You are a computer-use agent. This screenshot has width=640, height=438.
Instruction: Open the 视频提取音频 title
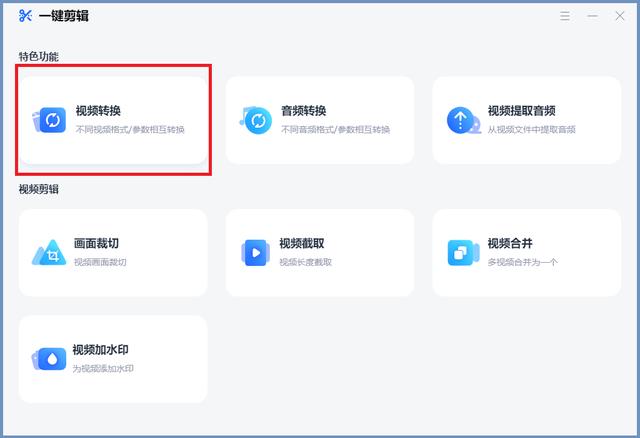pyautogui.click(x=522, y=111)
